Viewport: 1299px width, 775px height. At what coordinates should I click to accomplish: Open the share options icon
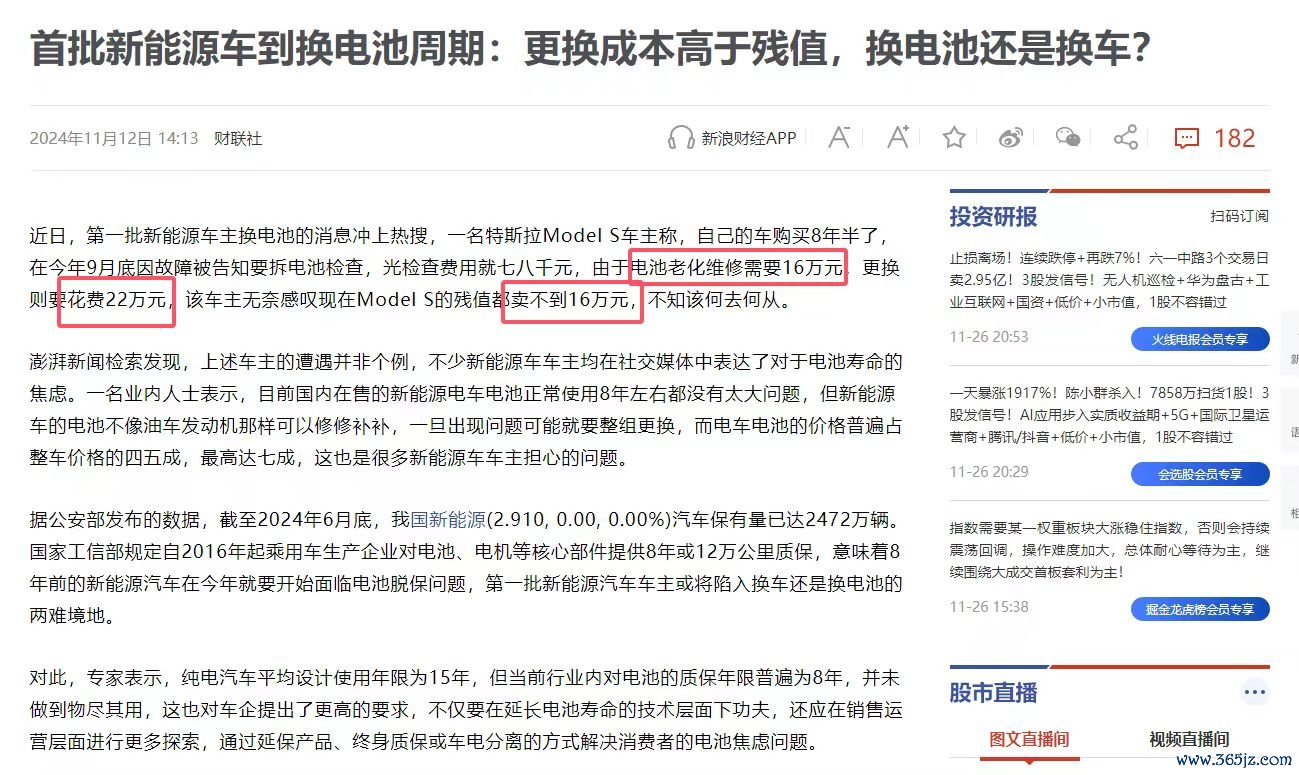(x=1126, y=137)
